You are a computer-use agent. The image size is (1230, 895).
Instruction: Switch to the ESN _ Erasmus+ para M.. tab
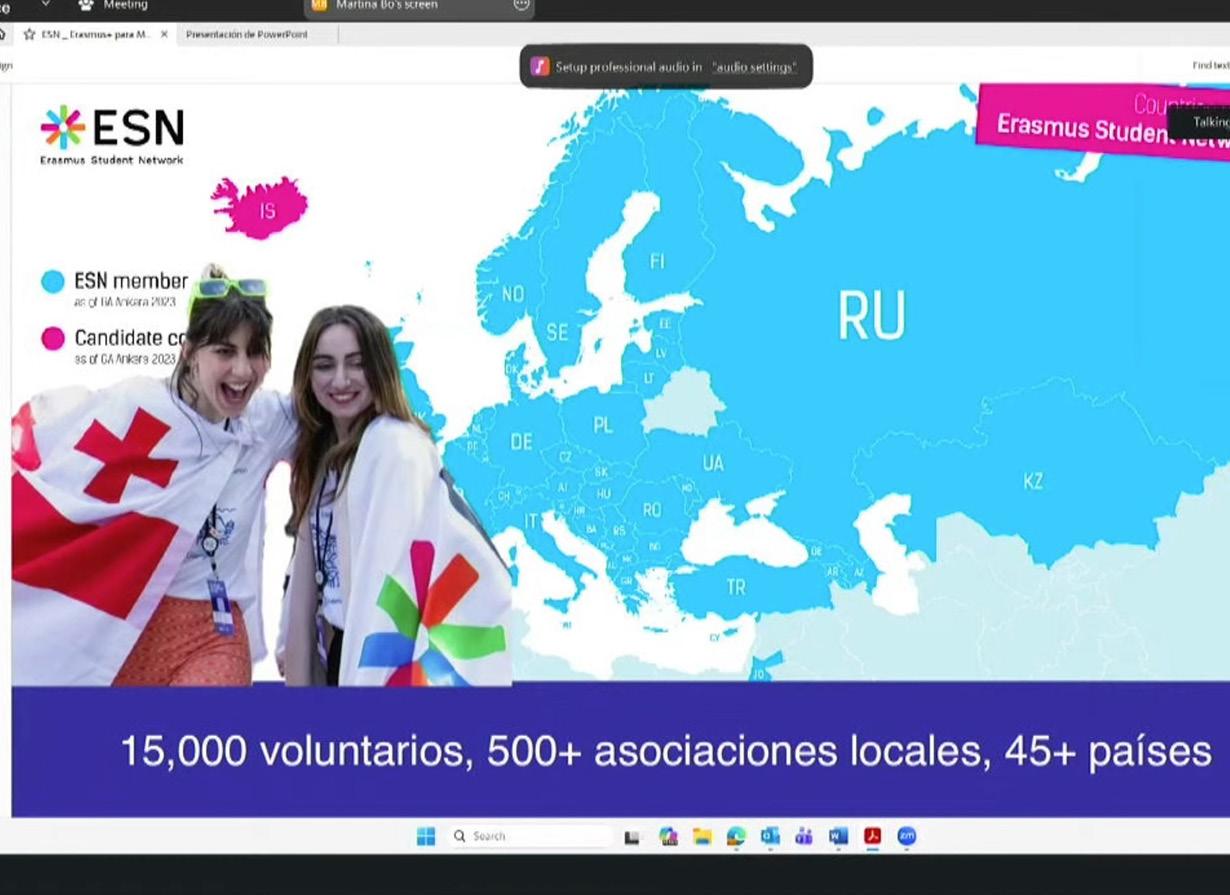pos(96,34)
